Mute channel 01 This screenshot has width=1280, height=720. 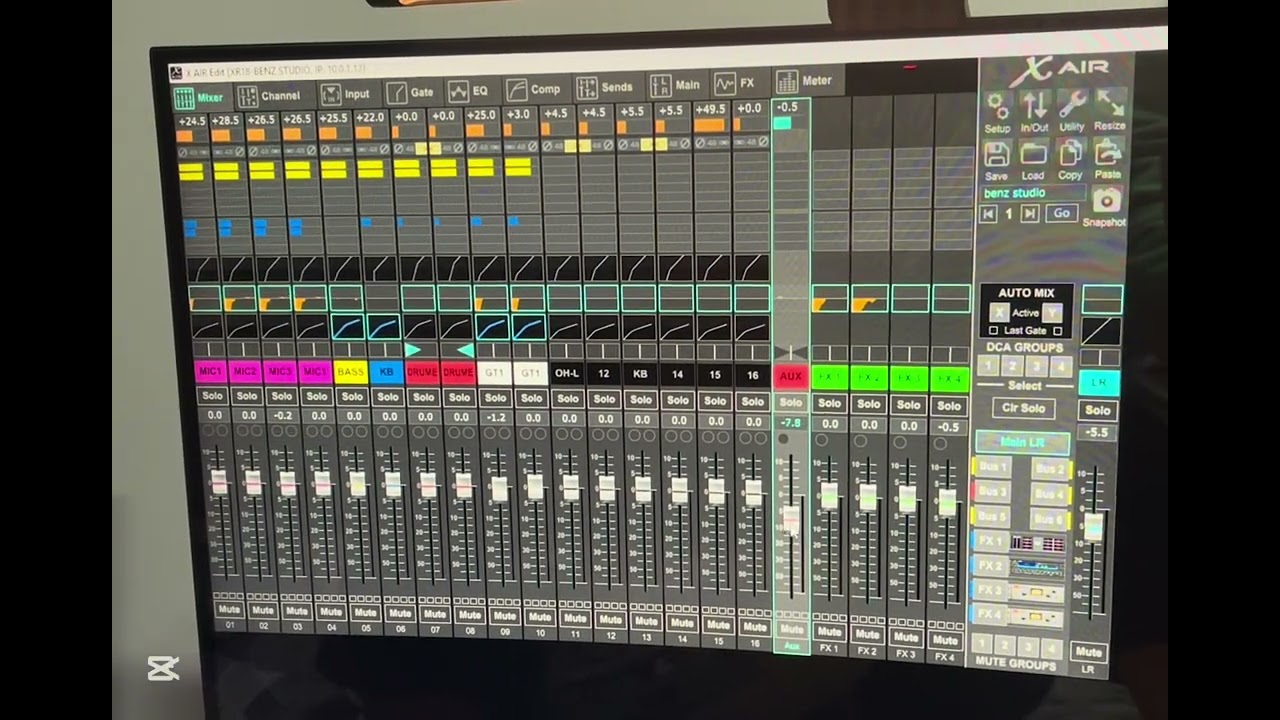tap(229, 609)
